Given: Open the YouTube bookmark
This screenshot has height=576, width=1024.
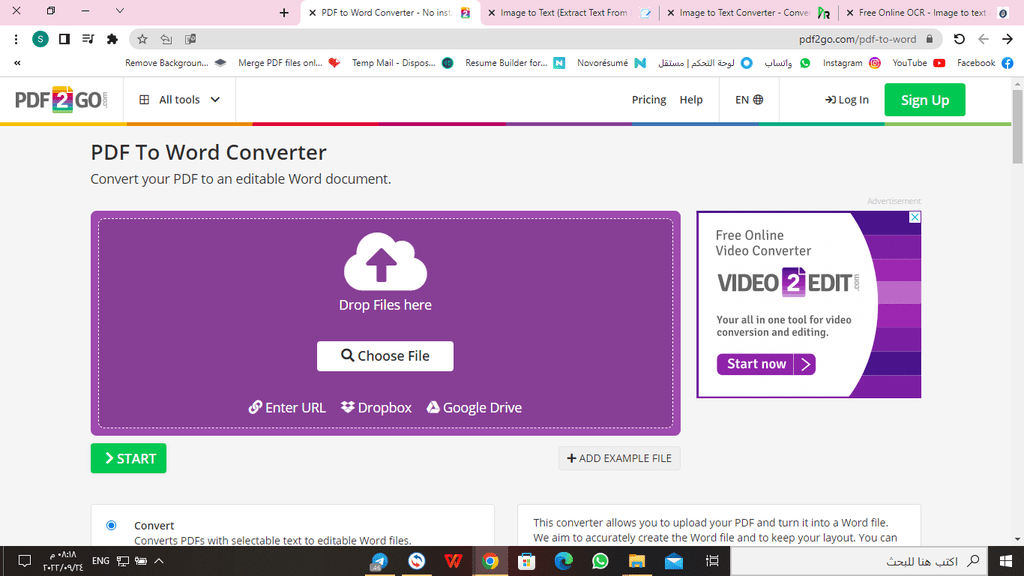Looking at the screenshot, I should [x=918, y=63].
